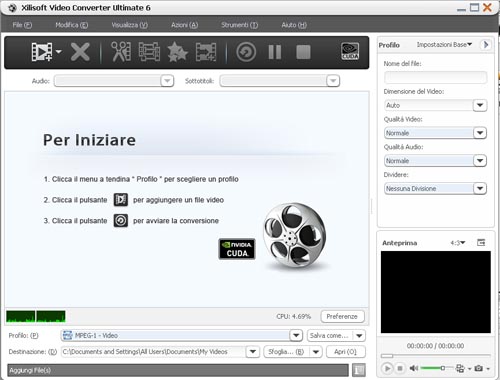
Task: Stop the preview playback
Action: click(x=400, y=368)
